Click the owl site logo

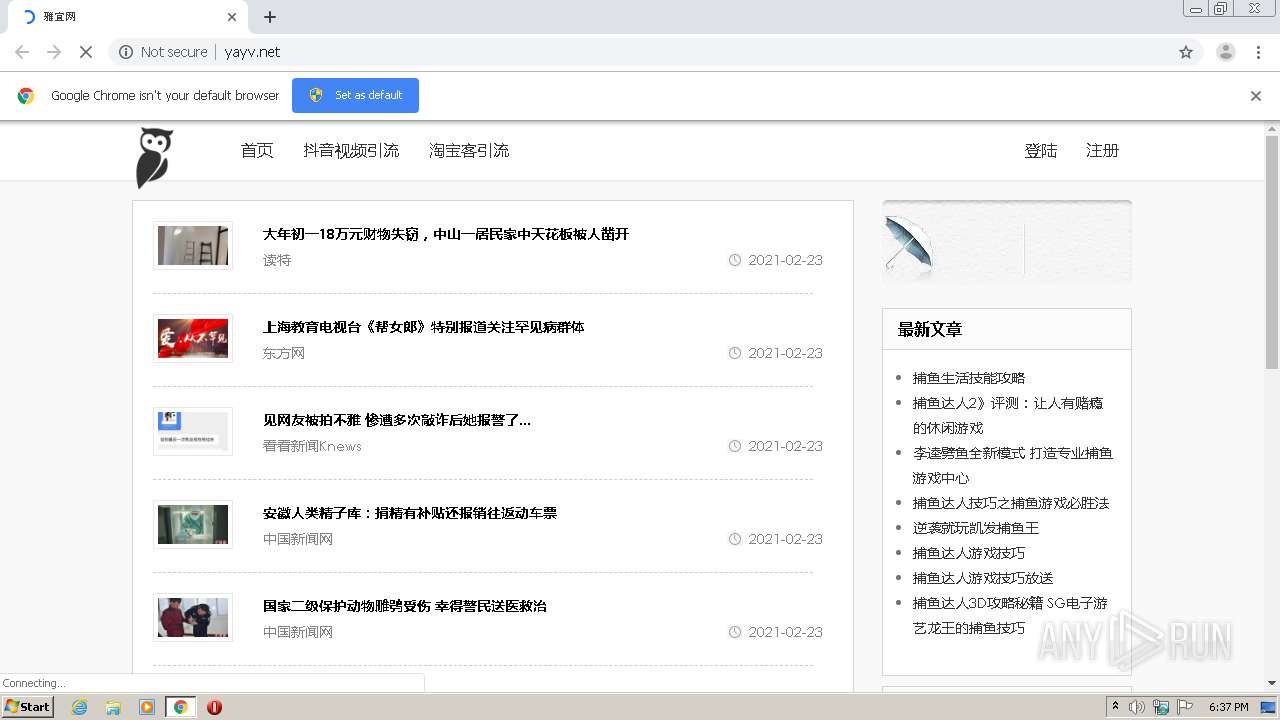coord(155,157)
